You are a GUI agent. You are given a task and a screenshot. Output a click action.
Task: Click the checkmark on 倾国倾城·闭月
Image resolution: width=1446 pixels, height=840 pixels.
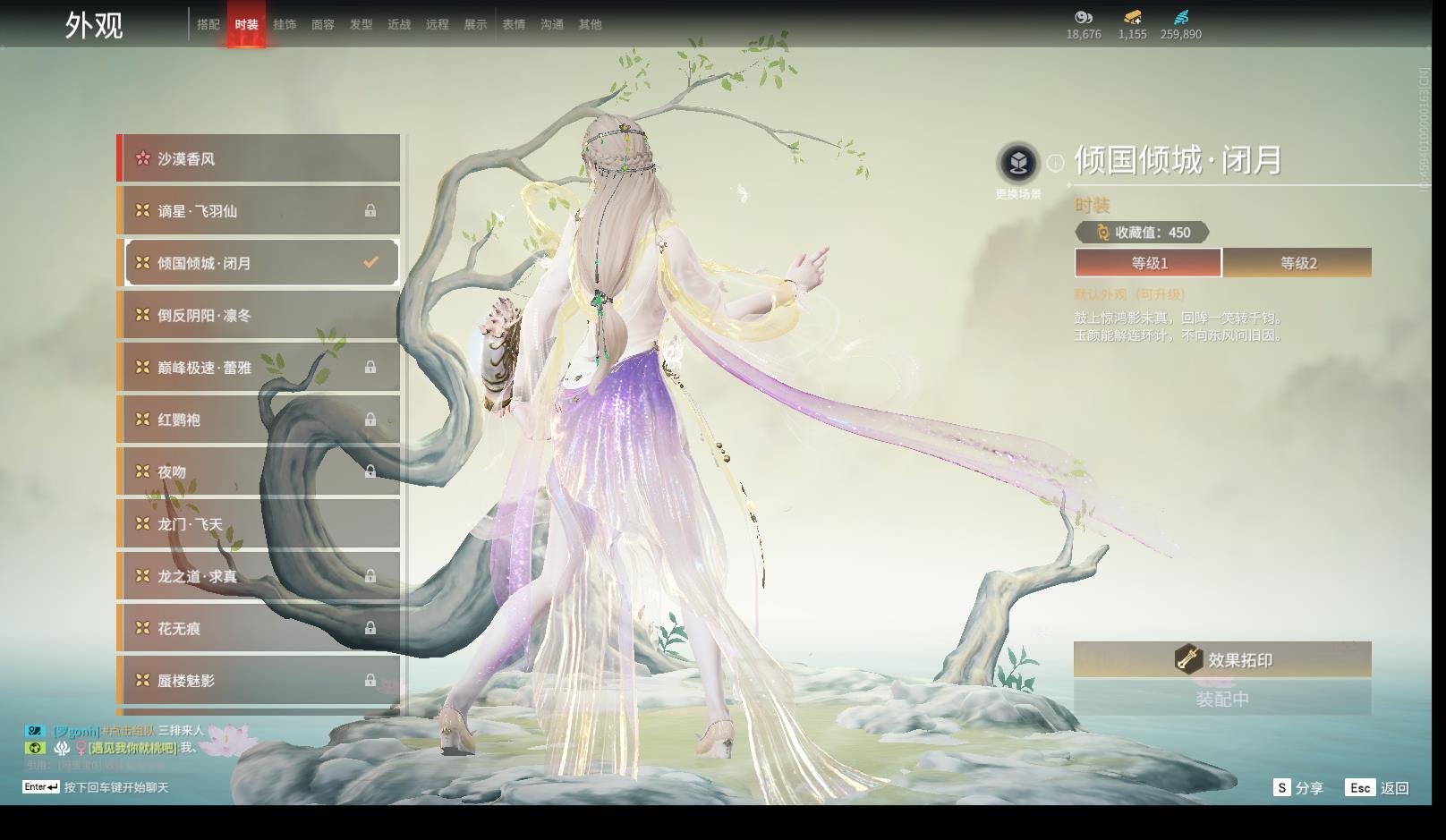tap(370, 262)
